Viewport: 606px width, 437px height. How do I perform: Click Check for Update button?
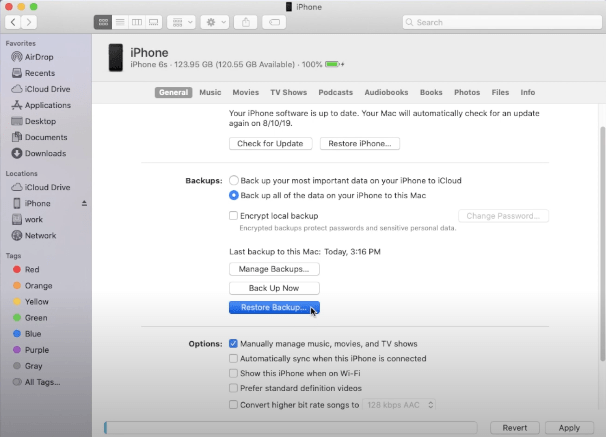270,143
